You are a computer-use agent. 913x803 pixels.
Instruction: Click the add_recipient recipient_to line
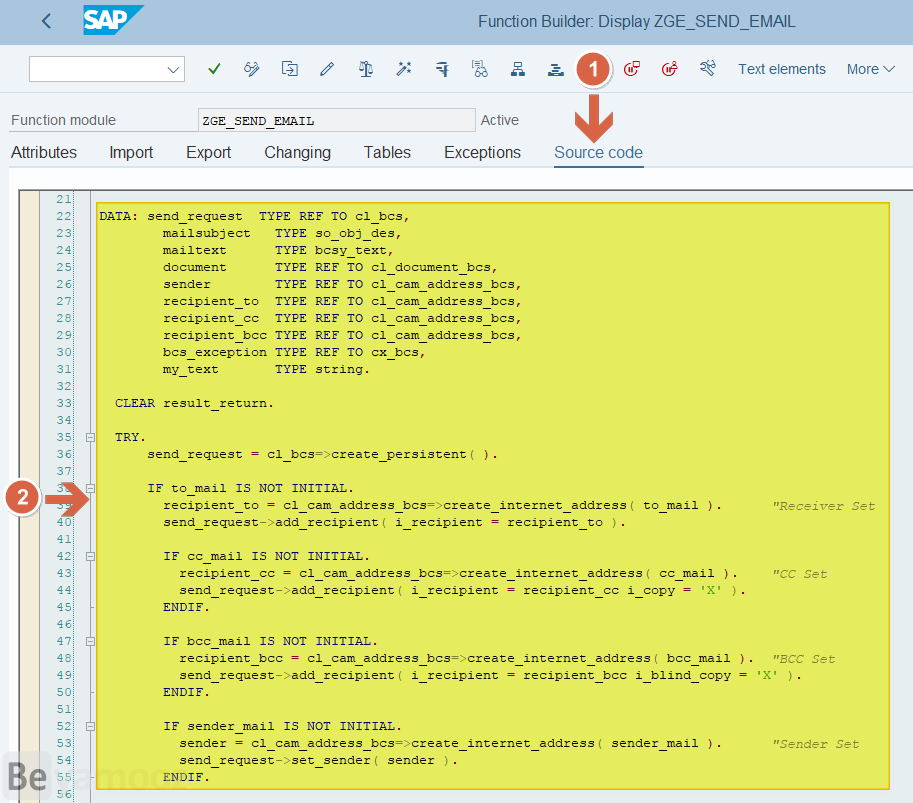394,522
